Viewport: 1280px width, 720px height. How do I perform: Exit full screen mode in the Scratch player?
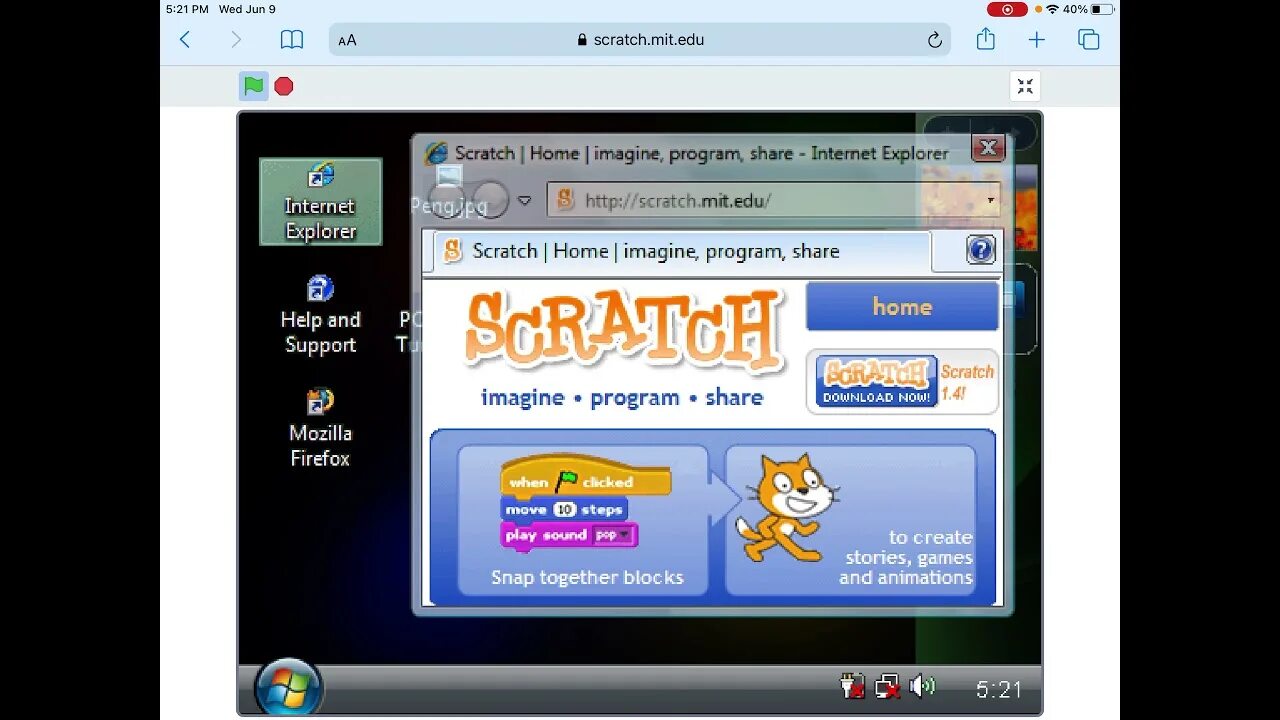tap(1025, 86)
